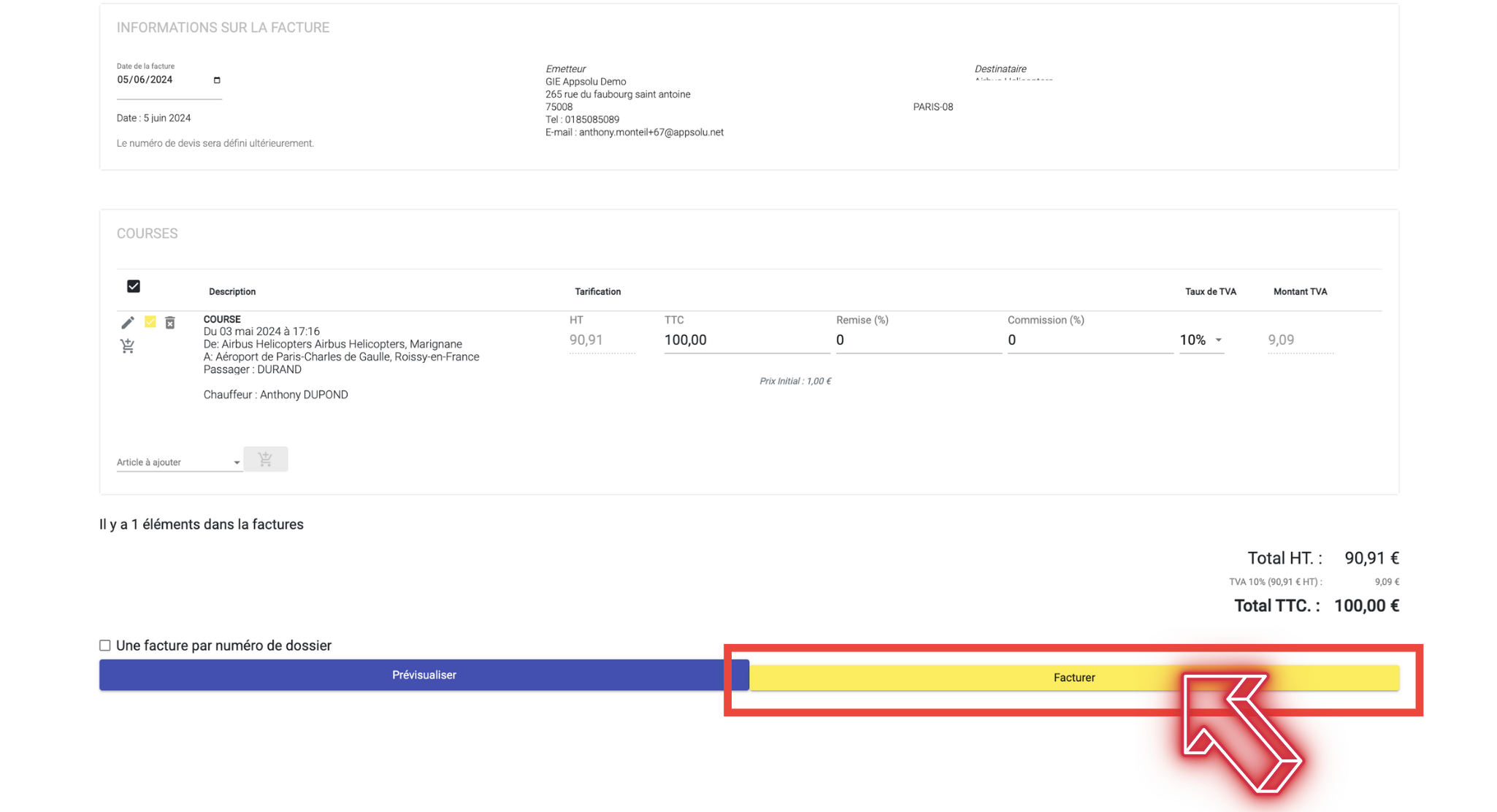1497x812 pixels.
Task: Click the Prévisualiser button
Action: coord(424,675)
